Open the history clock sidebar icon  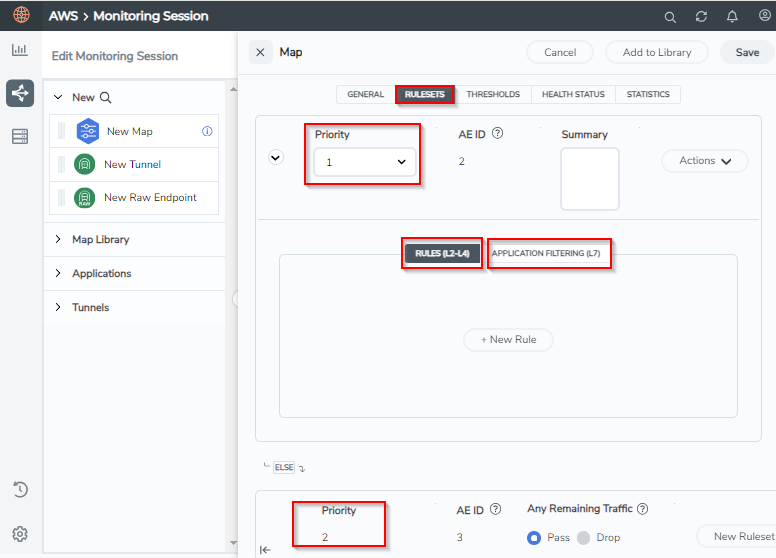(20, 490)
